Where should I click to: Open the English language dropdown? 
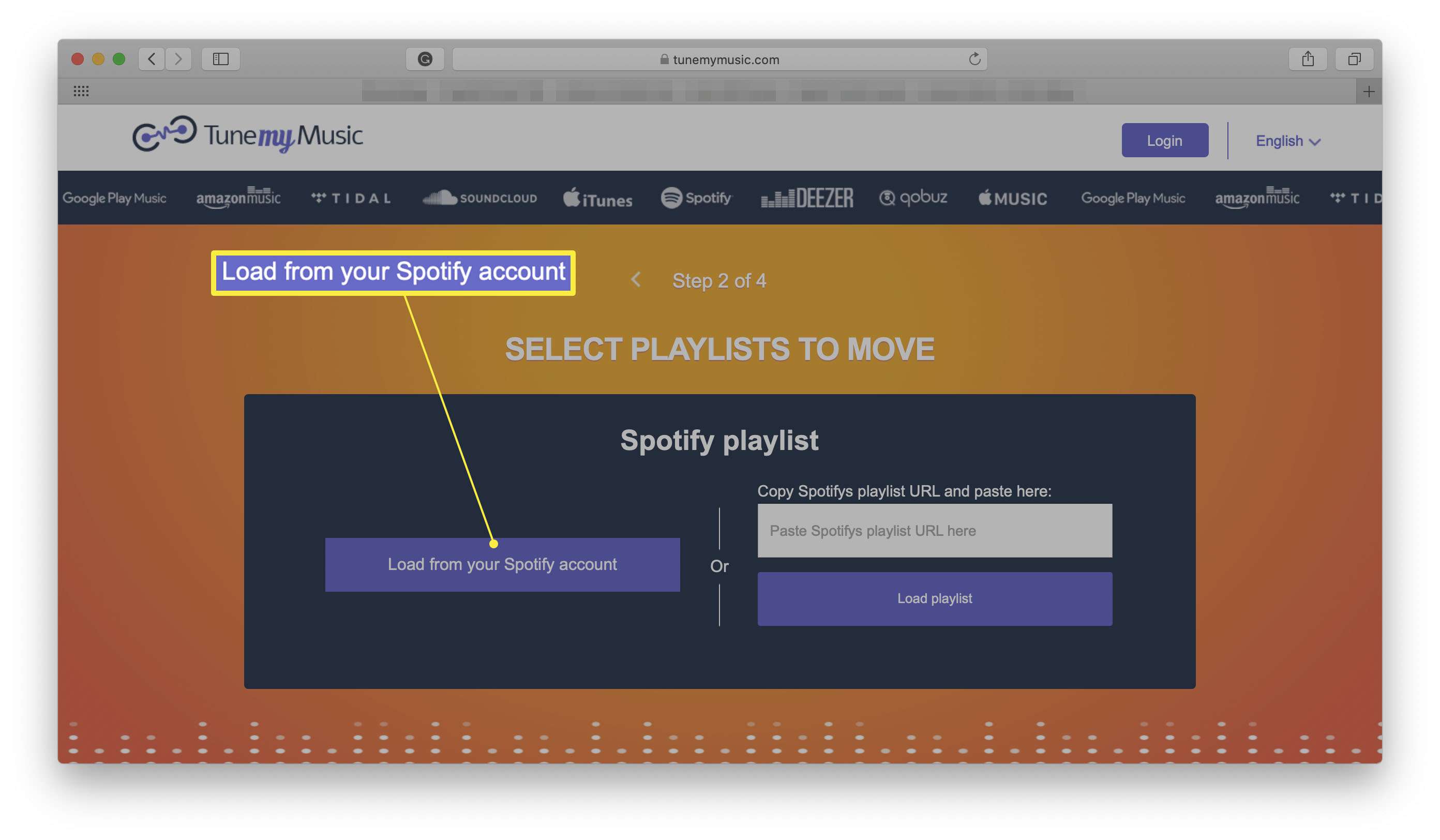pos(1287,141)
